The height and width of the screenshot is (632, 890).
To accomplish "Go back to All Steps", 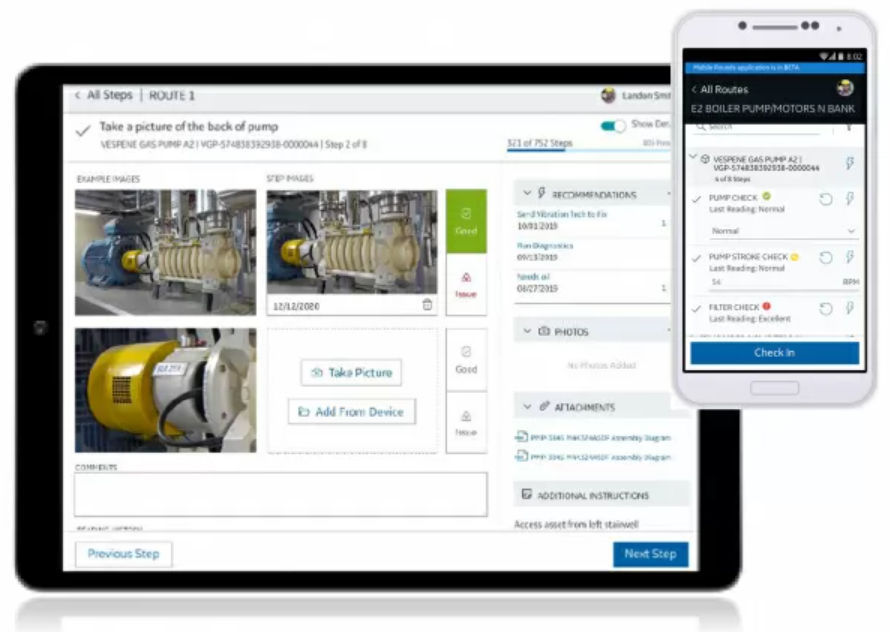I will 102,96.
